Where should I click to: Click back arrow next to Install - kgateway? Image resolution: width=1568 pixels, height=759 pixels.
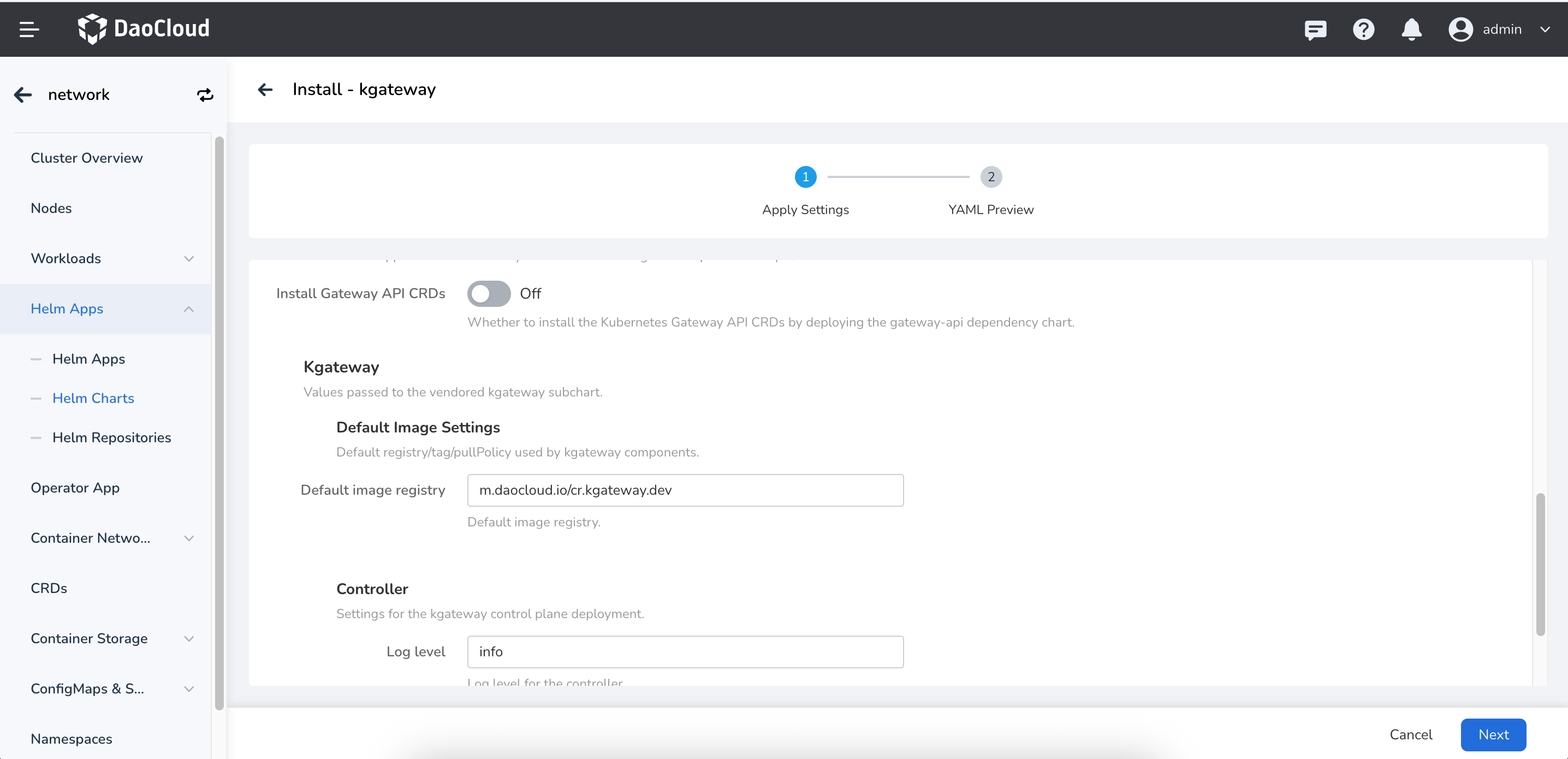pos(265,90)
